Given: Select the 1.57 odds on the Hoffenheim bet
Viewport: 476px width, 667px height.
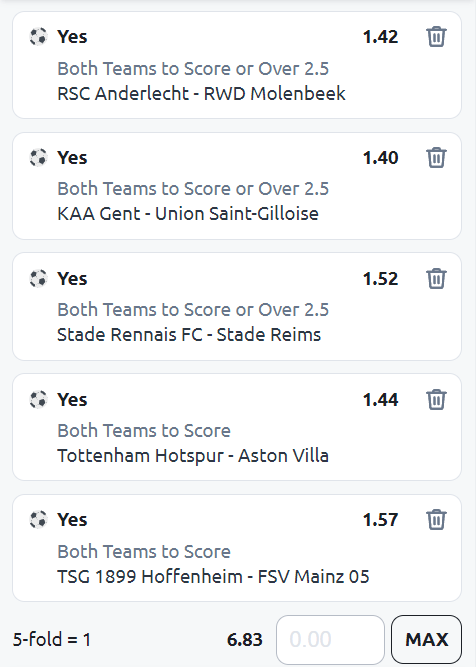Looking at the screenshot, I should [380, 520].
